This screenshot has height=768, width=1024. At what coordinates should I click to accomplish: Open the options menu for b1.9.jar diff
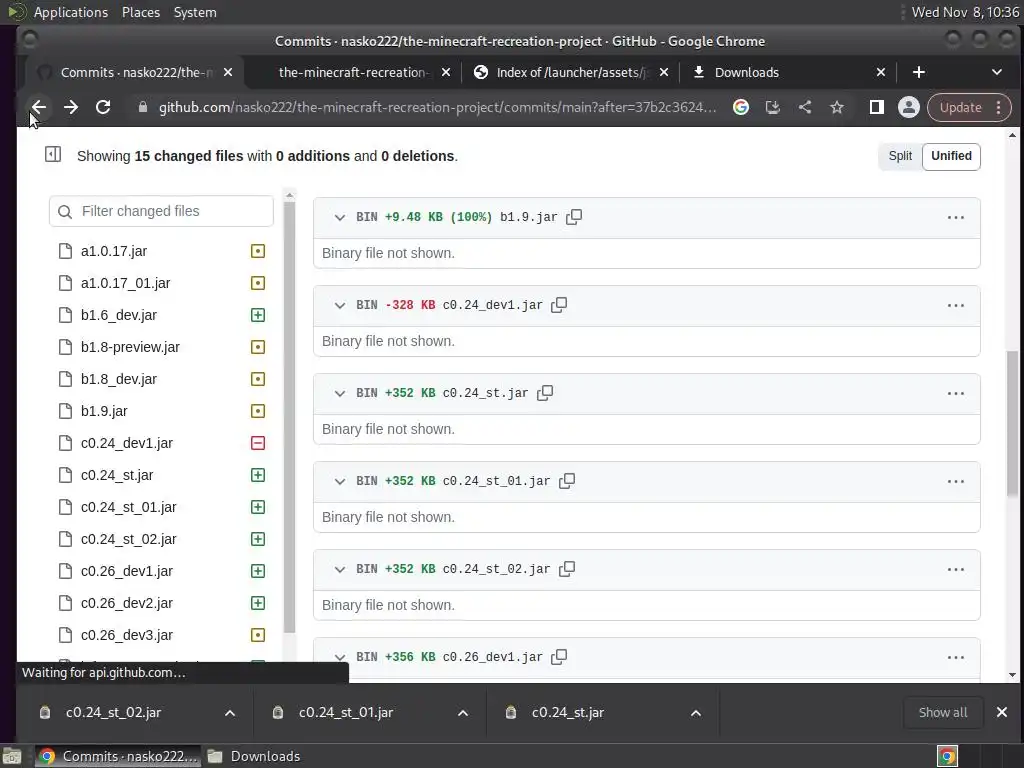click(955, 217)
